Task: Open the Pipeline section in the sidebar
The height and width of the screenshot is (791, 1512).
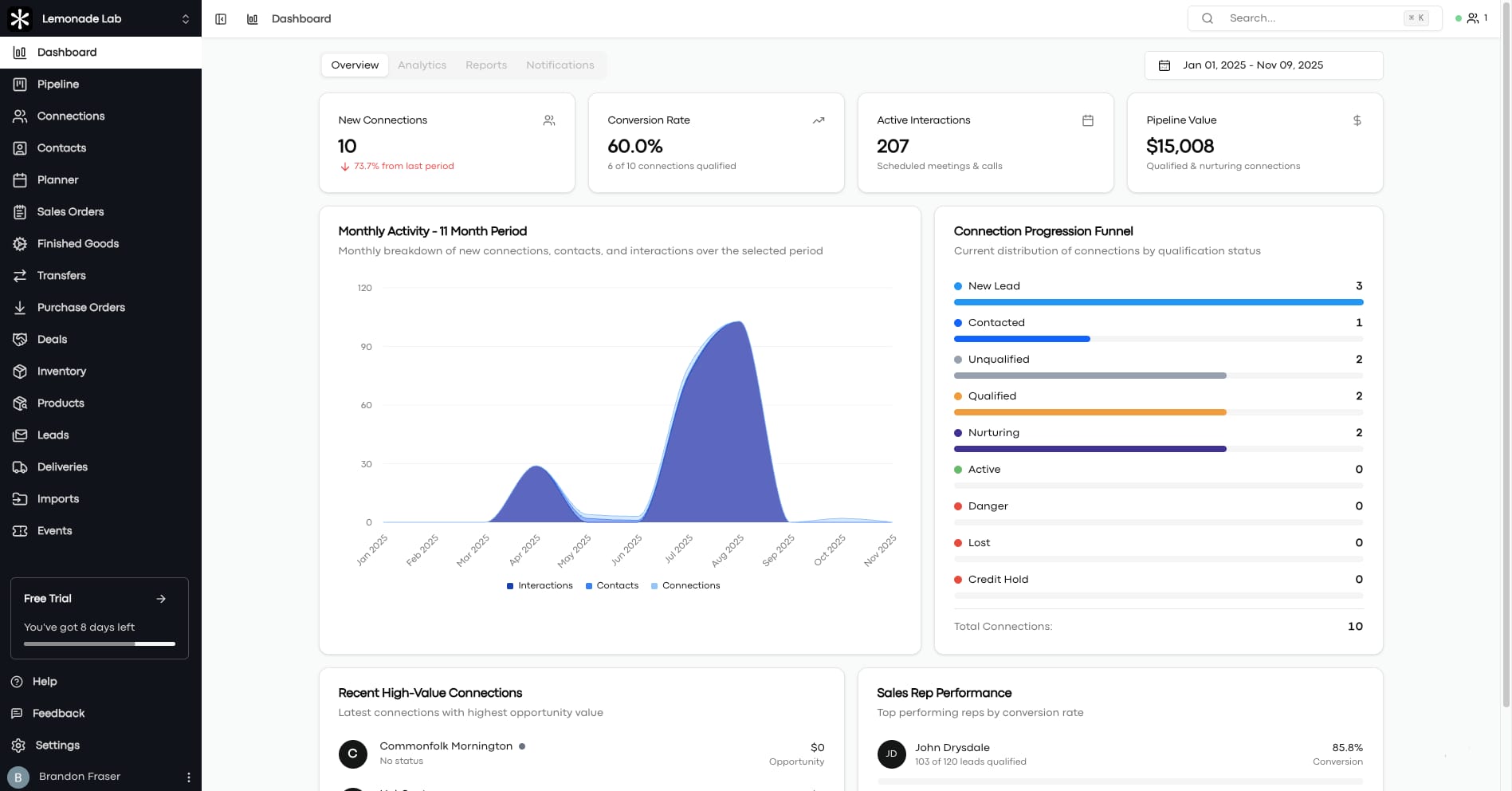Action: pos(57,84)
